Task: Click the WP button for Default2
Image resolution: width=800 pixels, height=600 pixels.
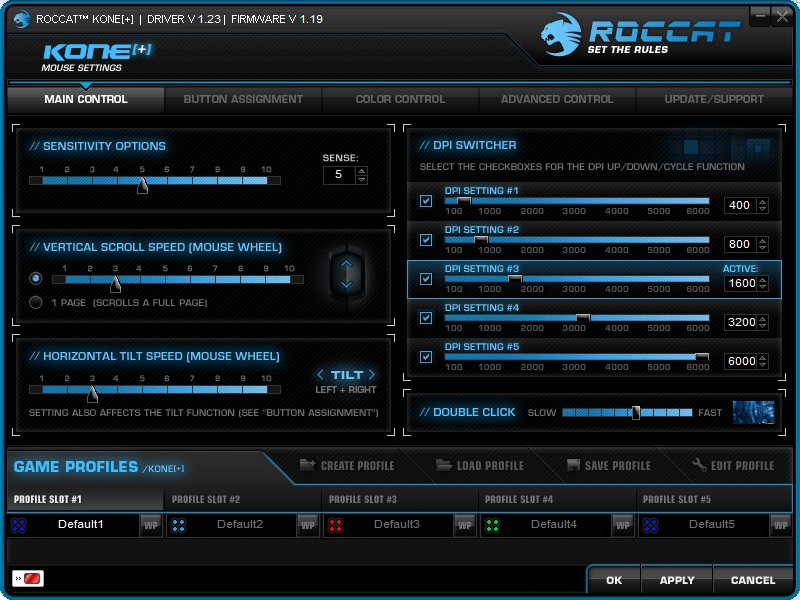Action: pyautogui.click(x=308, y=525)
